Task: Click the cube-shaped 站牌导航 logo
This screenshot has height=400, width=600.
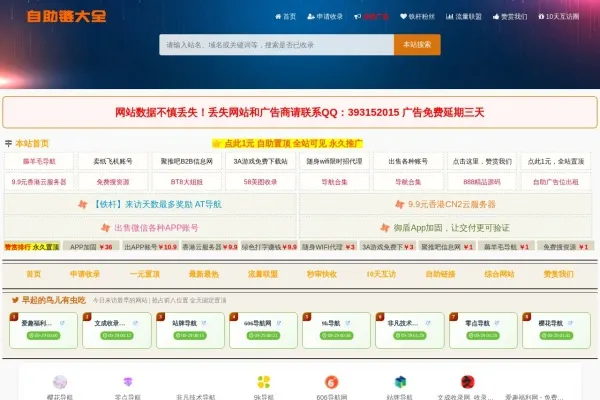Action: point(400,382)
